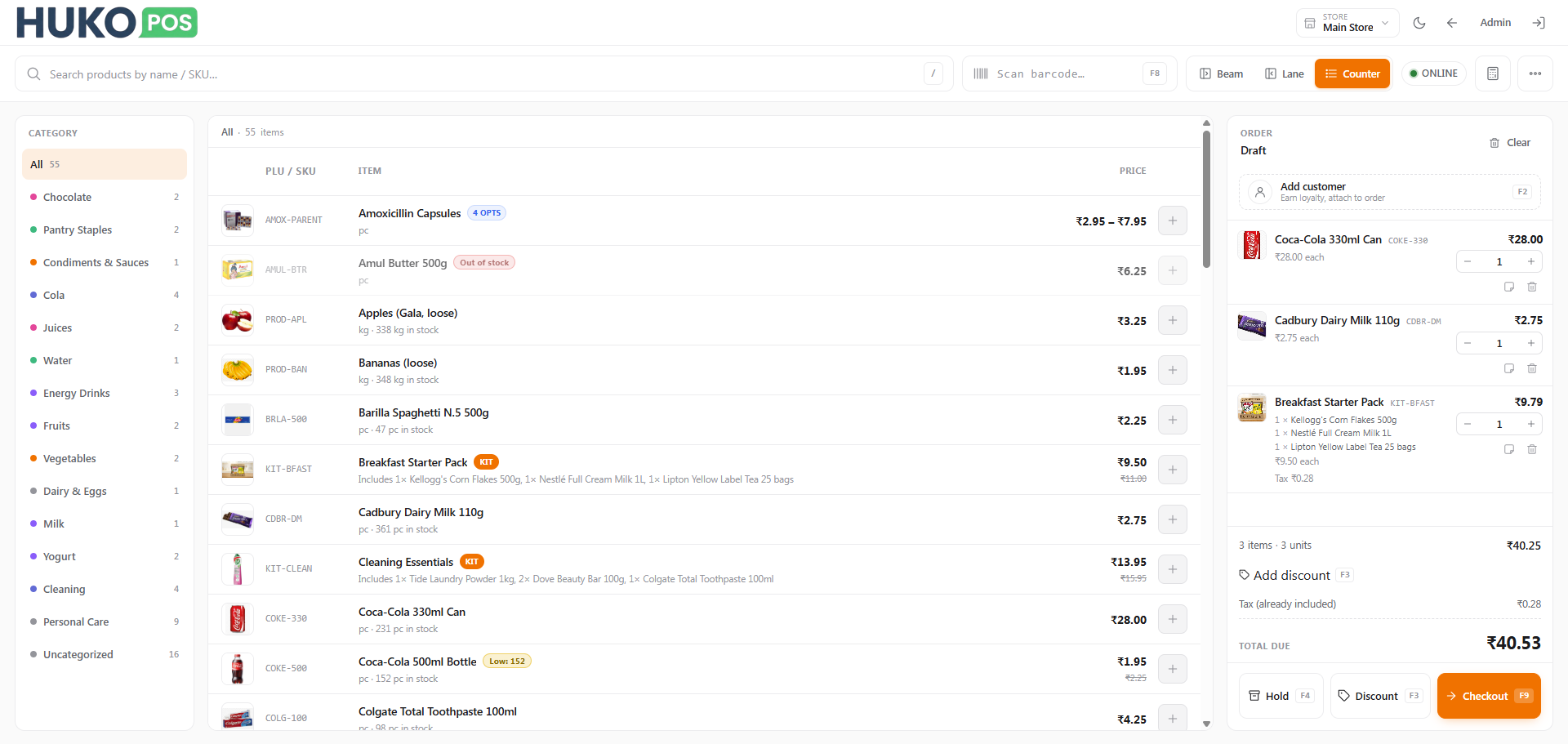
Task: Toggle dark mode with the moon icon
Action: pos(1419,23)
